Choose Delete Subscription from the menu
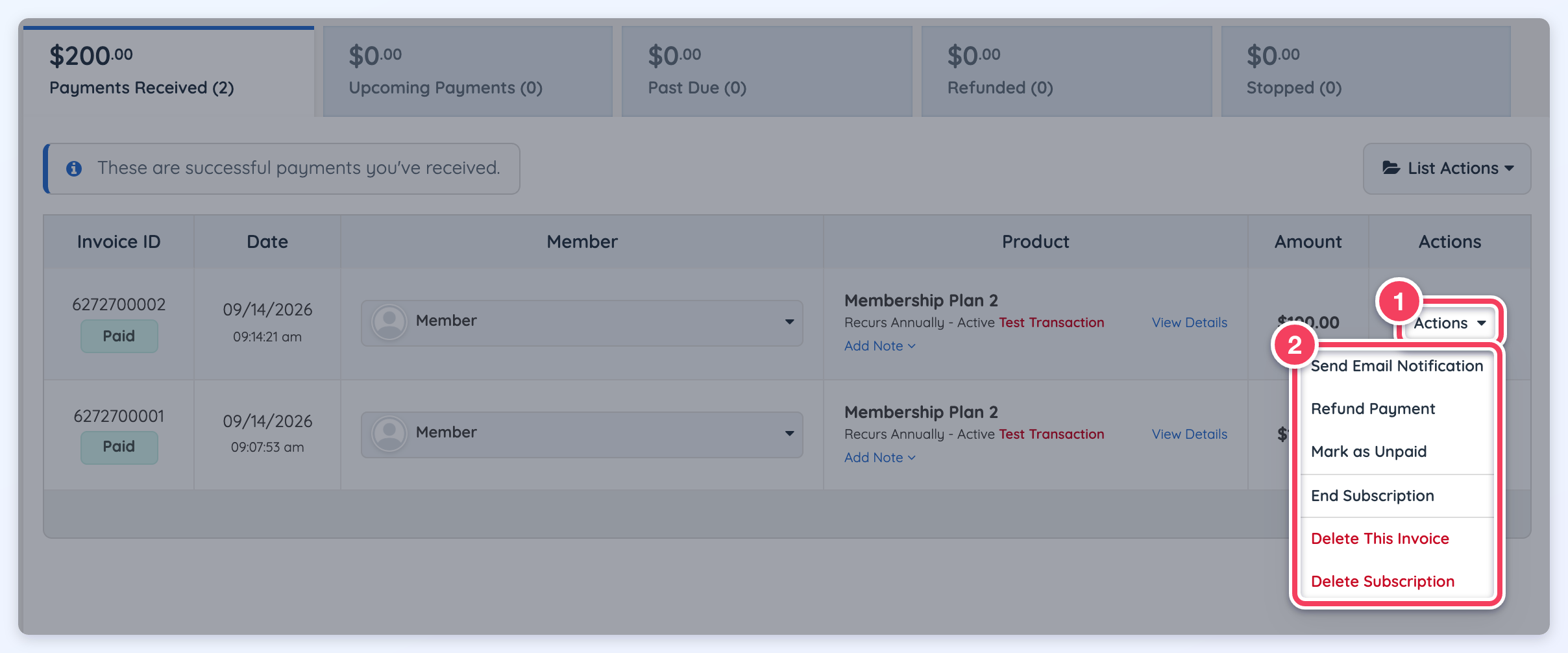The image size is (1568, 653). tap(1397, 582)
